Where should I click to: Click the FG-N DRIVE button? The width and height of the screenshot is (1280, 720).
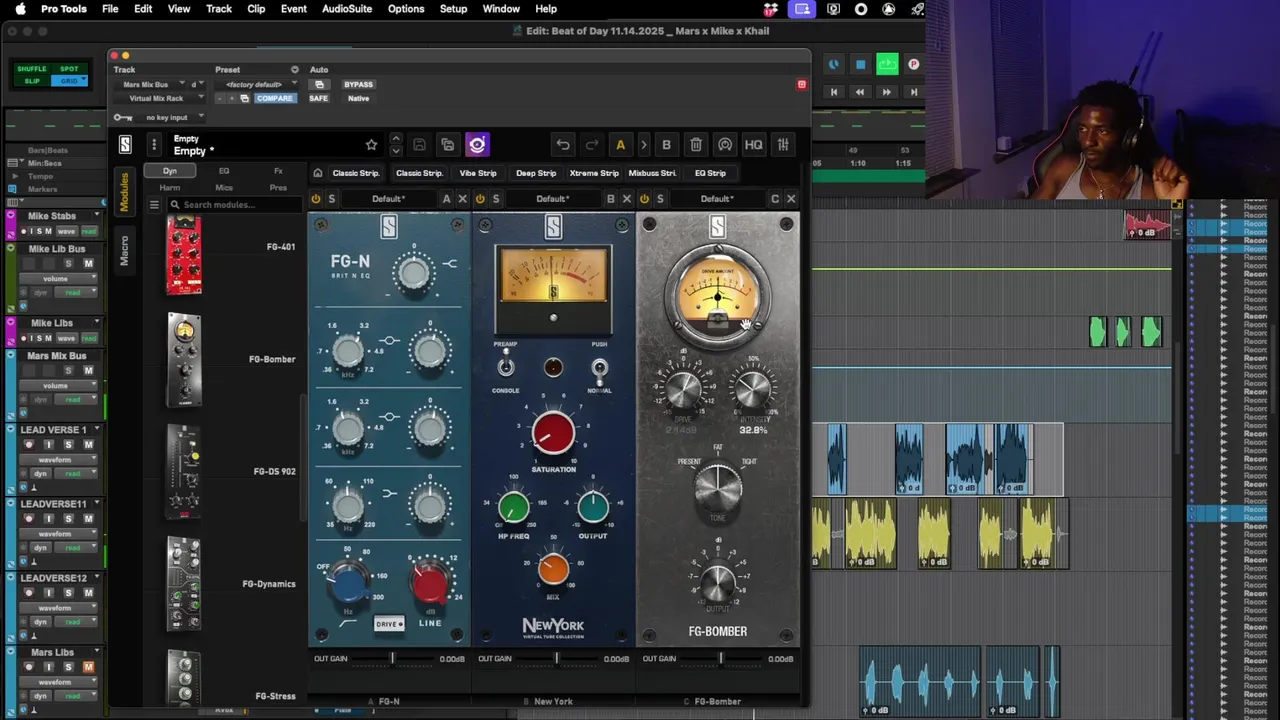point(389,623)
